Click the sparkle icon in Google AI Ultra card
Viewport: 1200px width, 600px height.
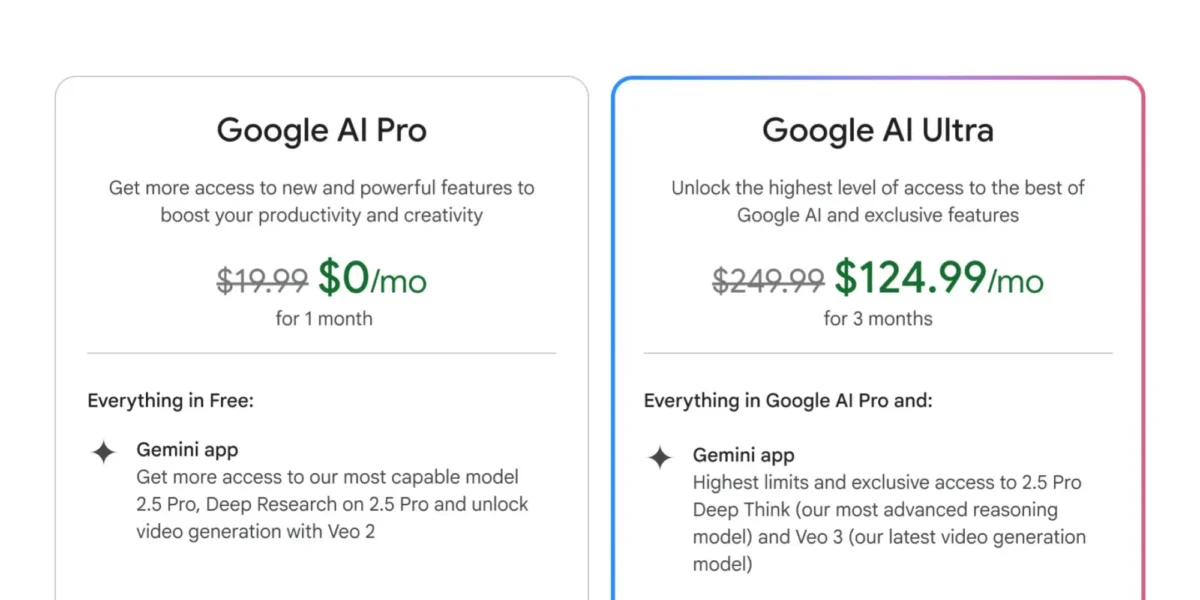(660, 458)
